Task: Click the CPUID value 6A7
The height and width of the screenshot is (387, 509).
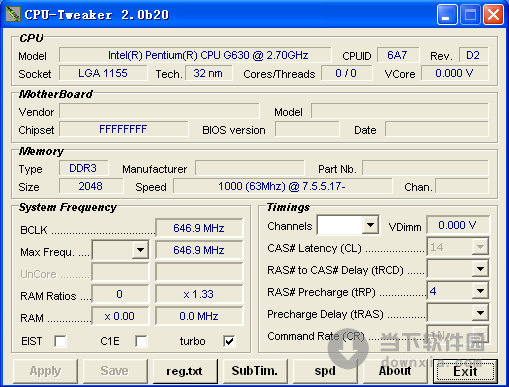Action: point(398,55)
